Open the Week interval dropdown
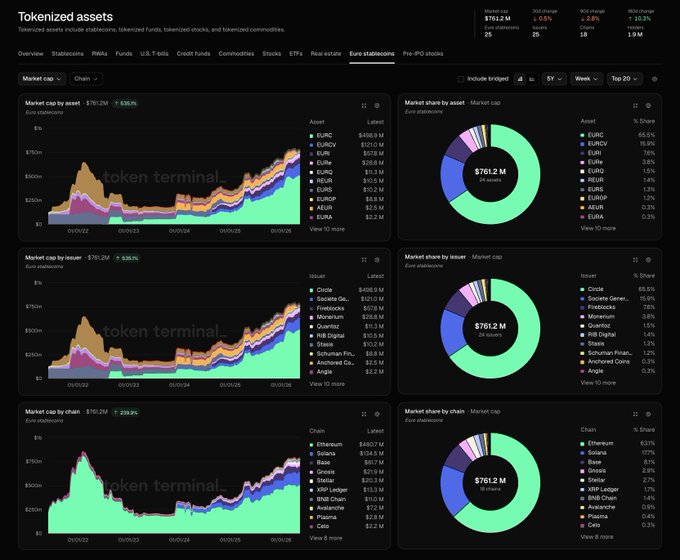This screenshot has height=560, width=680. [x=586, y=79]
